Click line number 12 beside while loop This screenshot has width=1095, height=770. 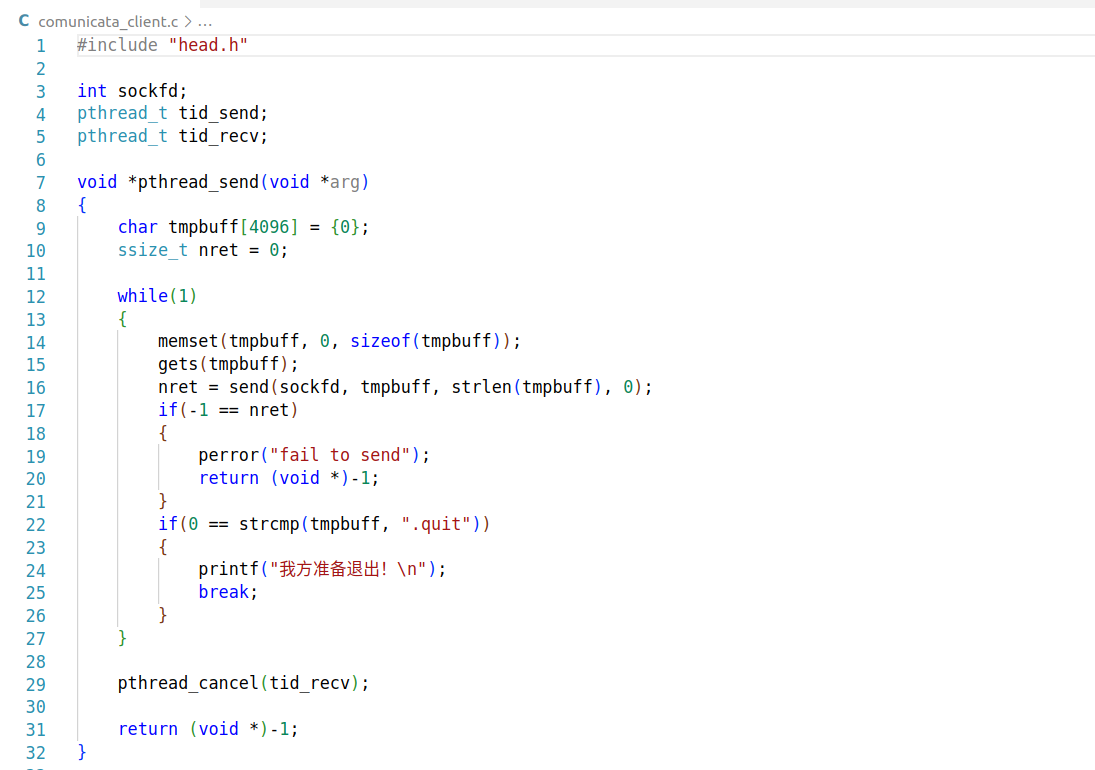point(36,297)
